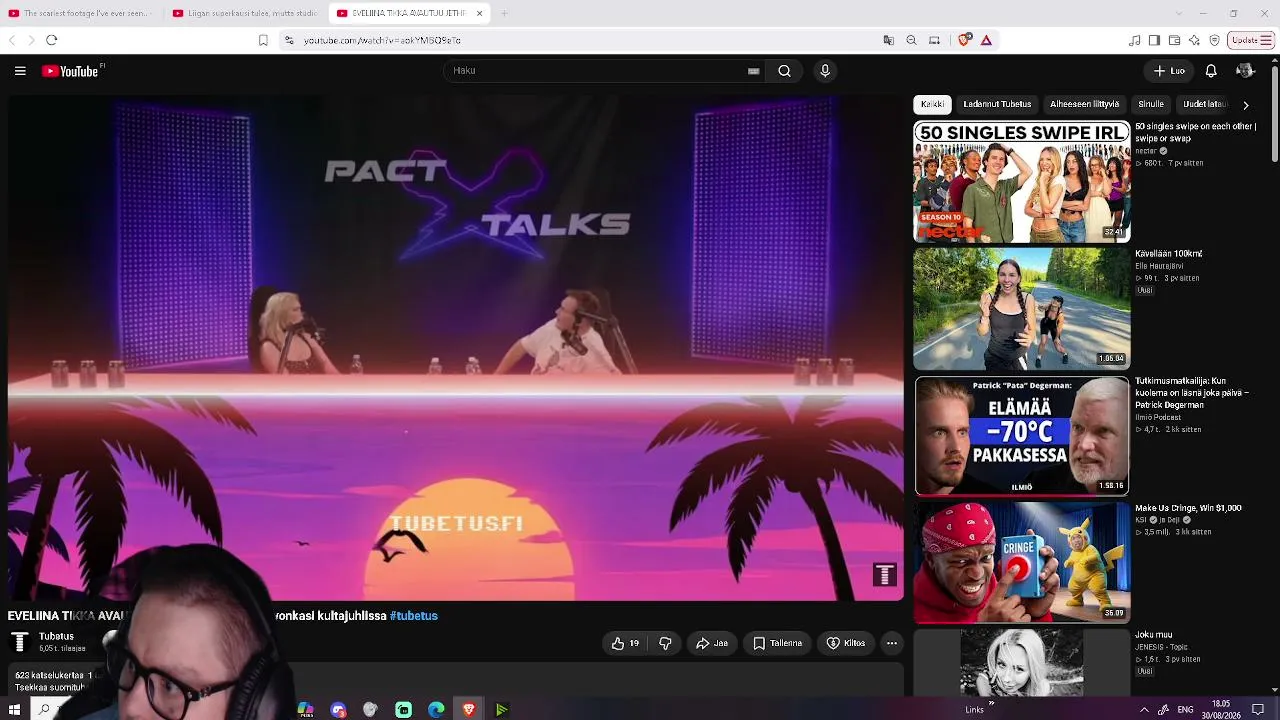Switch the ENG input language
This screenshot has width=1280, height=720.
click(1185, 710)
